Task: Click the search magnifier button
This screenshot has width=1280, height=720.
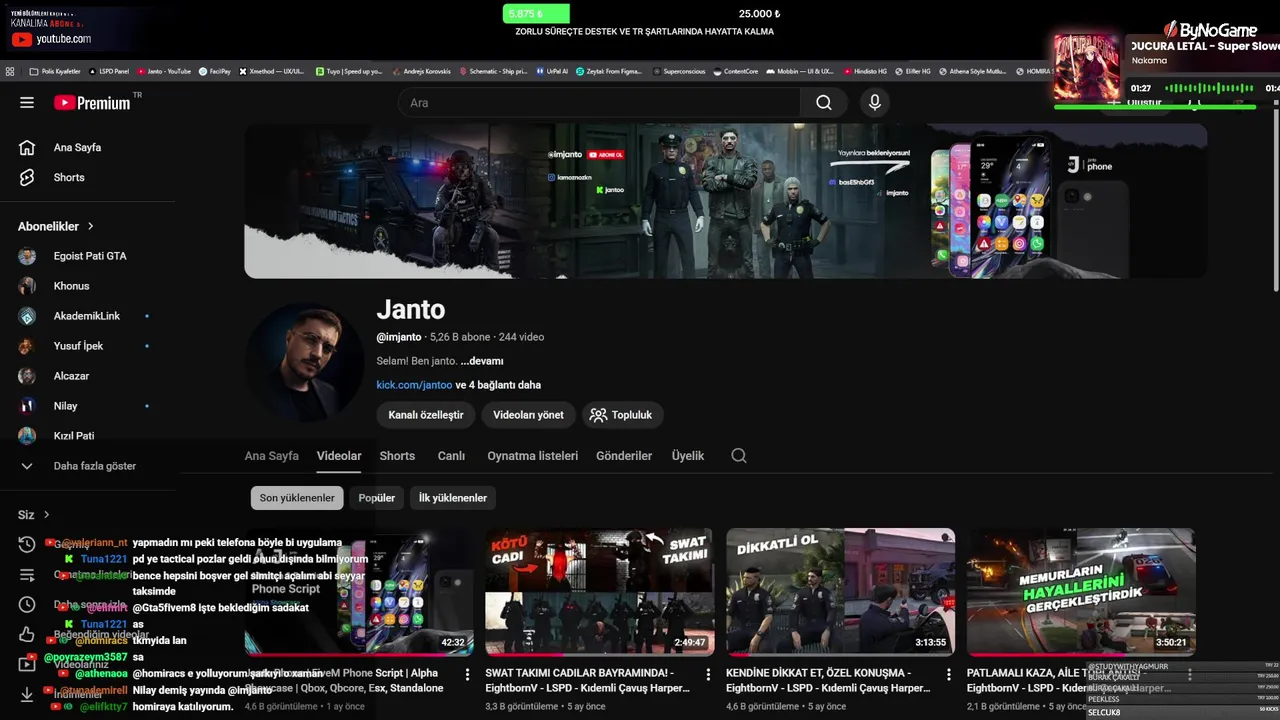Action: point(823,102)
